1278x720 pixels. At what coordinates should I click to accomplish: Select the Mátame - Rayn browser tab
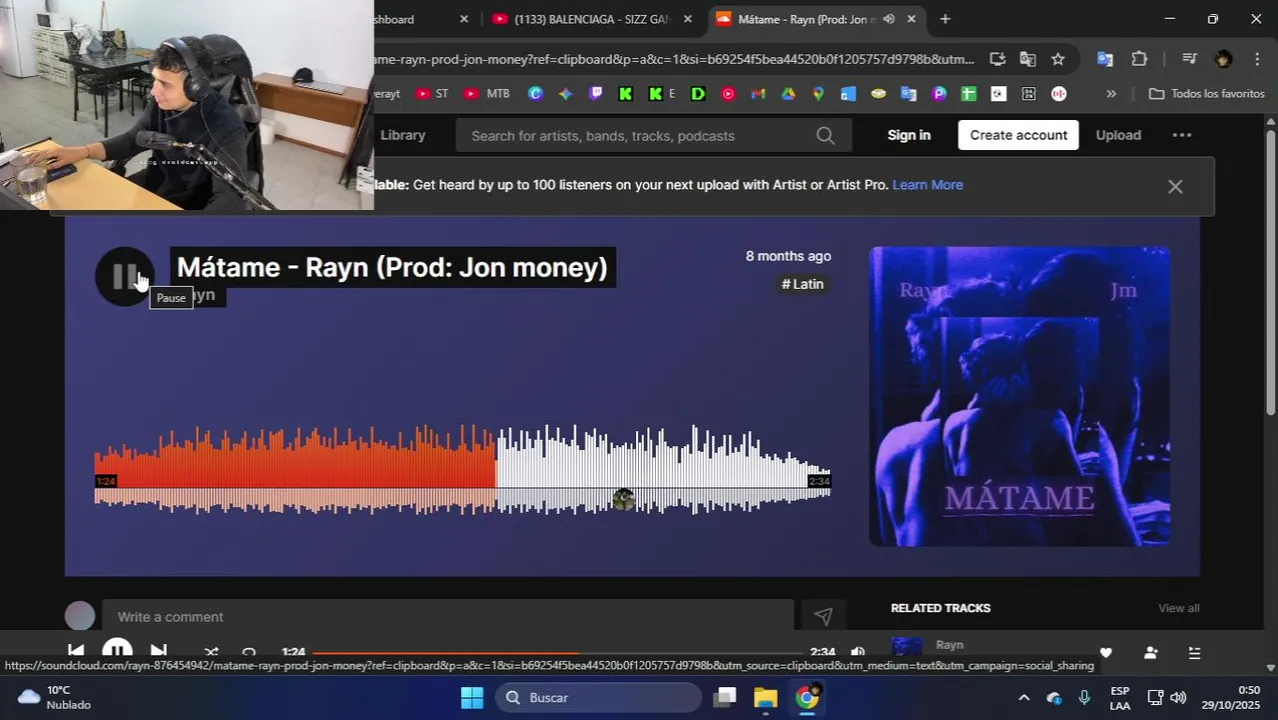[x=805, y=19]
